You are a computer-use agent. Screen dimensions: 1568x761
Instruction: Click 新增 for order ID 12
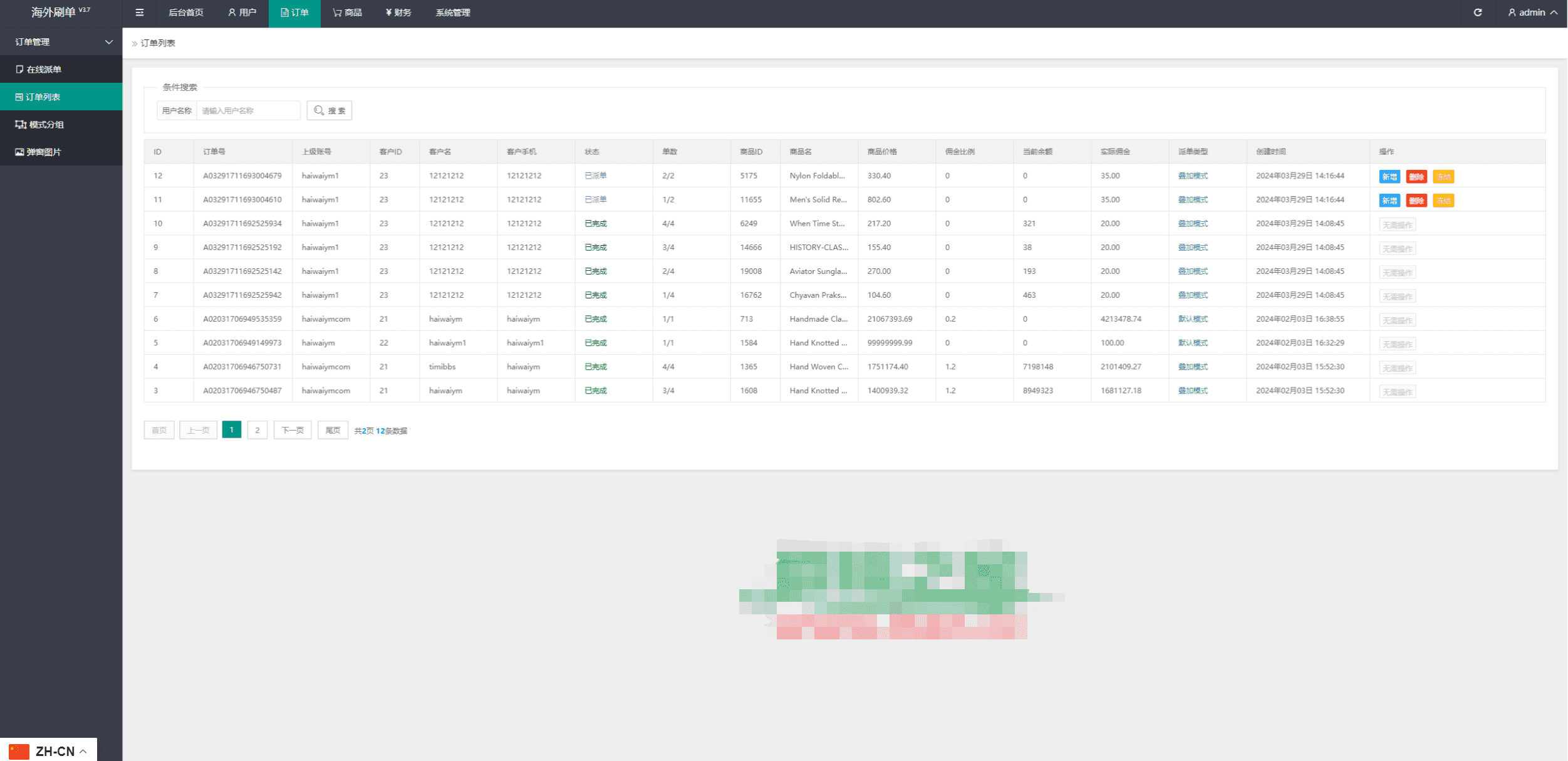click(x=1389, y=177)
